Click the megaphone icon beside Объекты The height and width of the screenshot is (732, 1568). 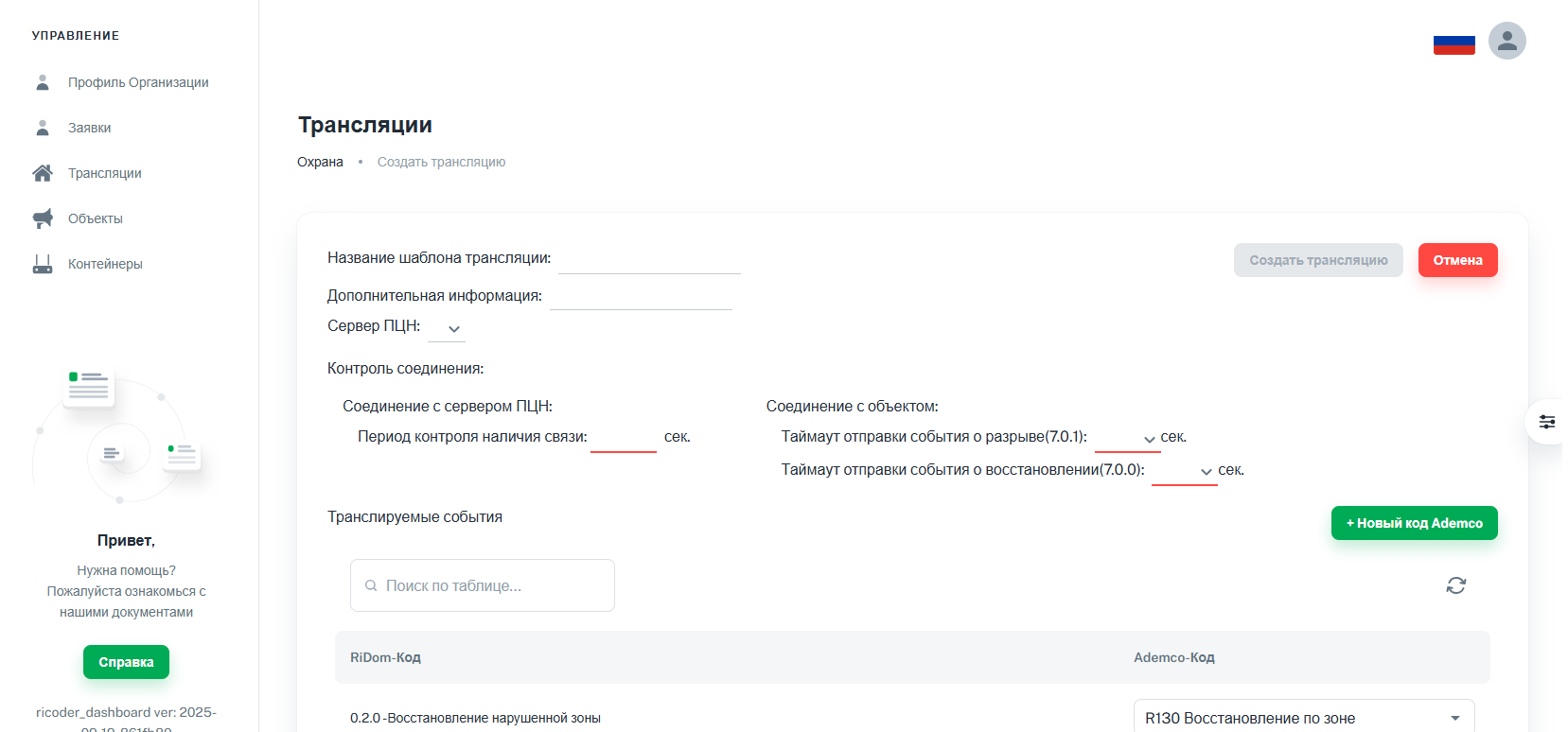[x=43, y=218]
